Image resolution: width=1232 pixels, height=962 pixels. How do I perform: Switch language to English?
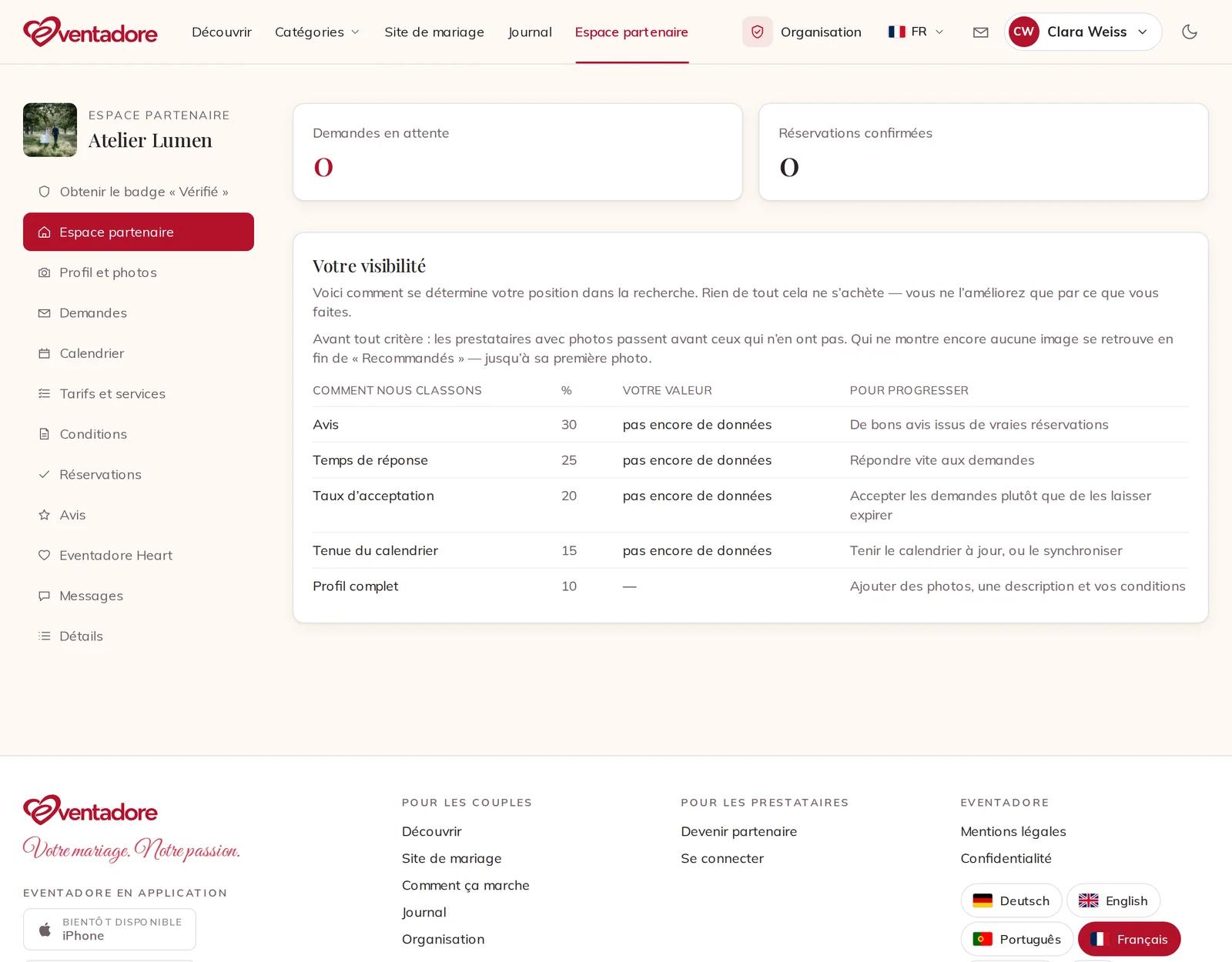pos(1113,900)
